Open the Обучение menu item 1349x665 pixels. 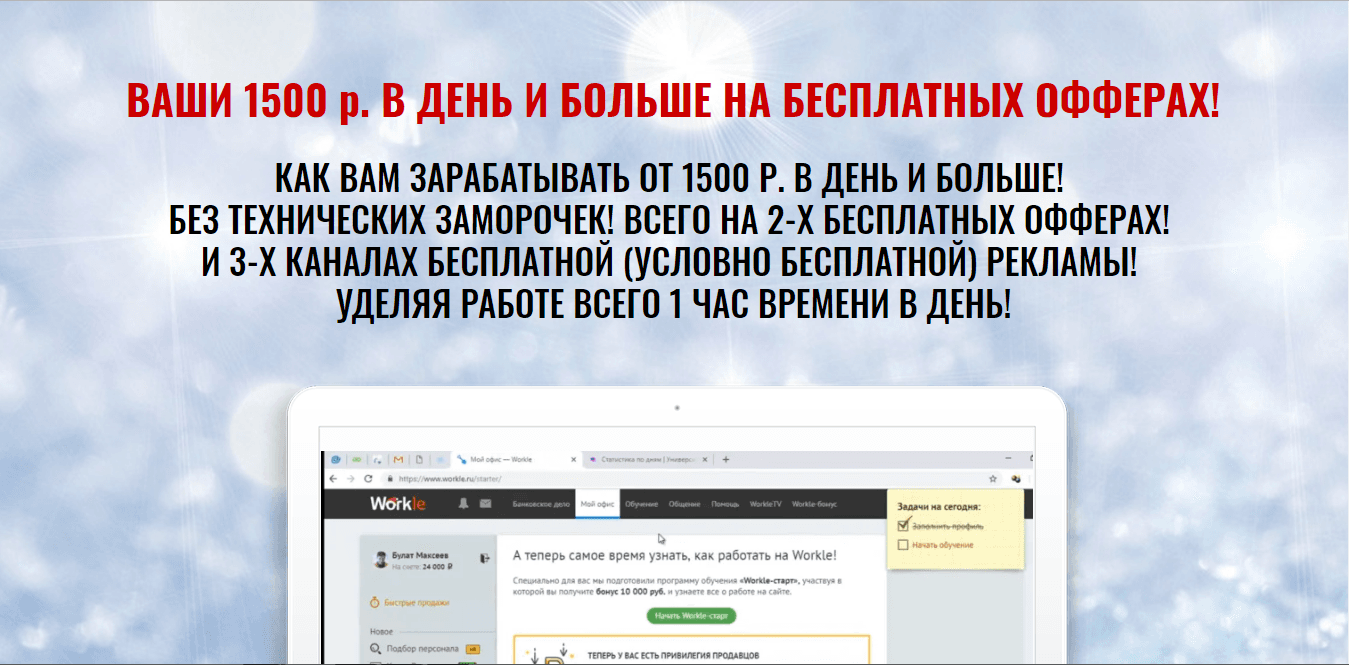642,503
